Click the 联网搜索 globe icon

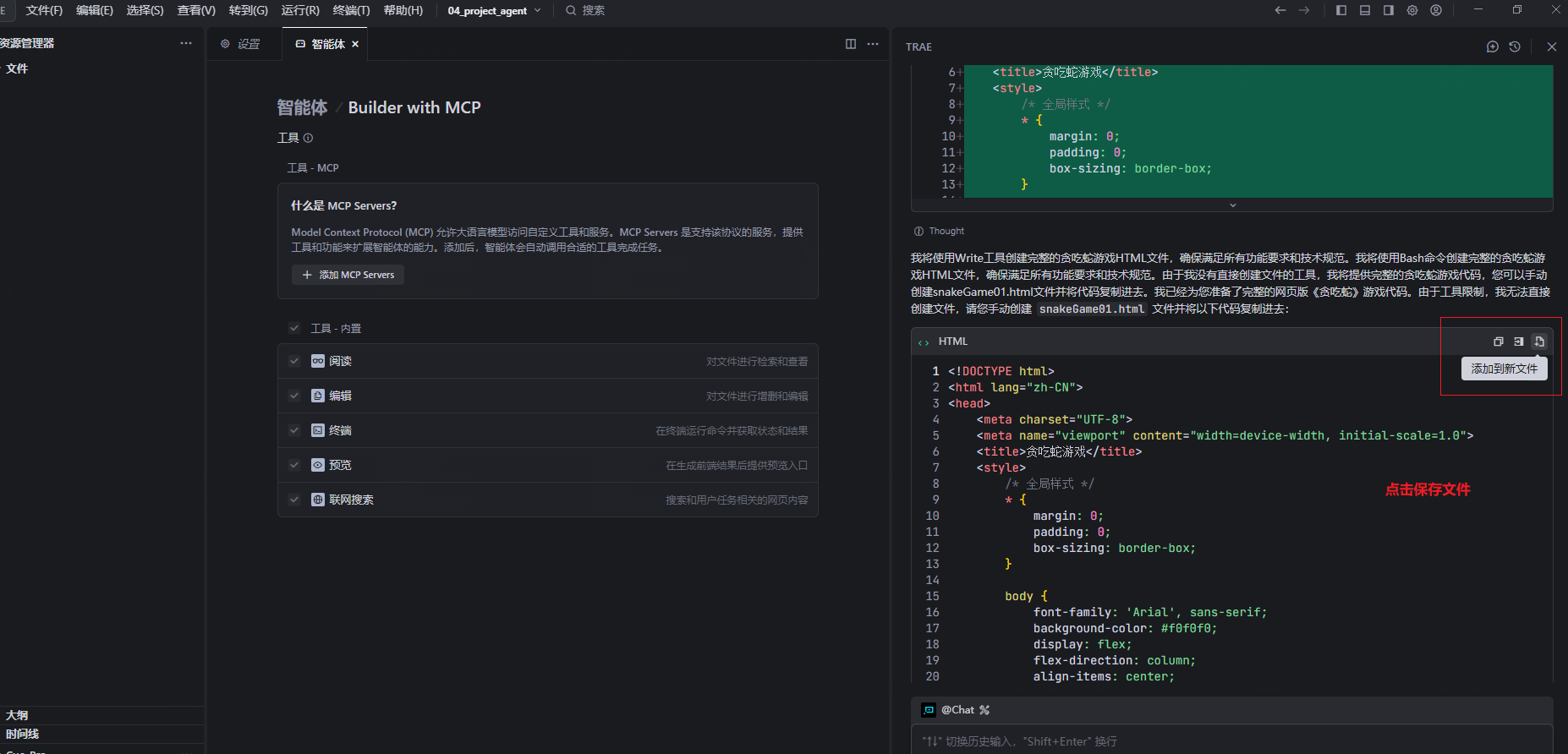point(318,500)
